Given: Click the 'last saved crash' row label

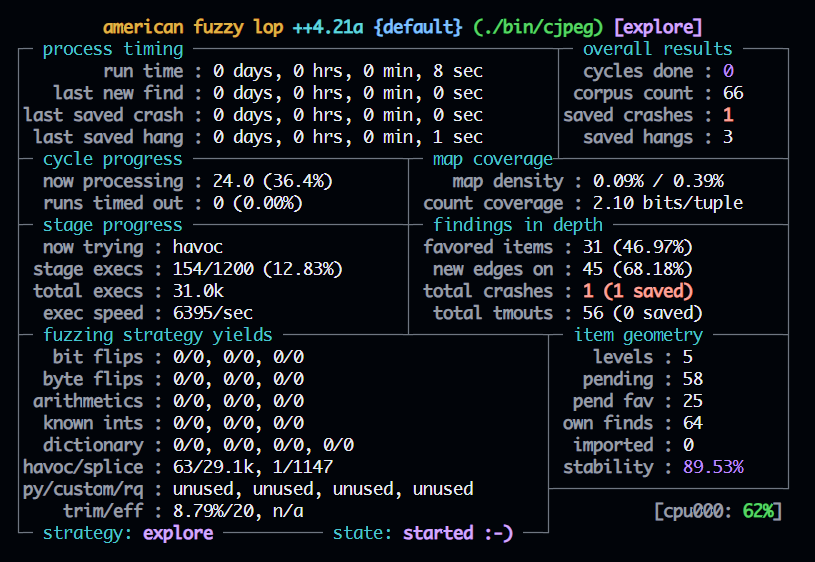Looking at the screenshot, I should (103, 115).
